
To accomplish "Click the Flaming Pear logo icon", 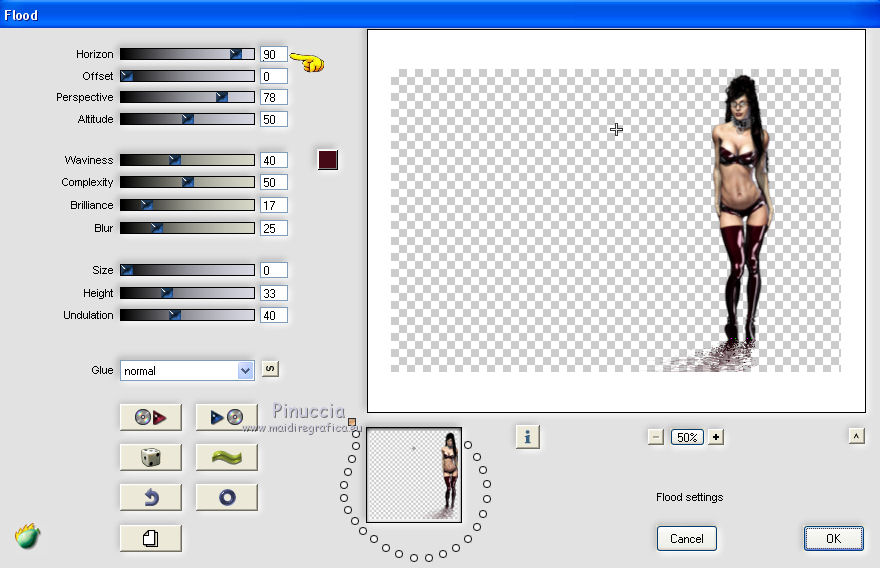I will [28, 536].
